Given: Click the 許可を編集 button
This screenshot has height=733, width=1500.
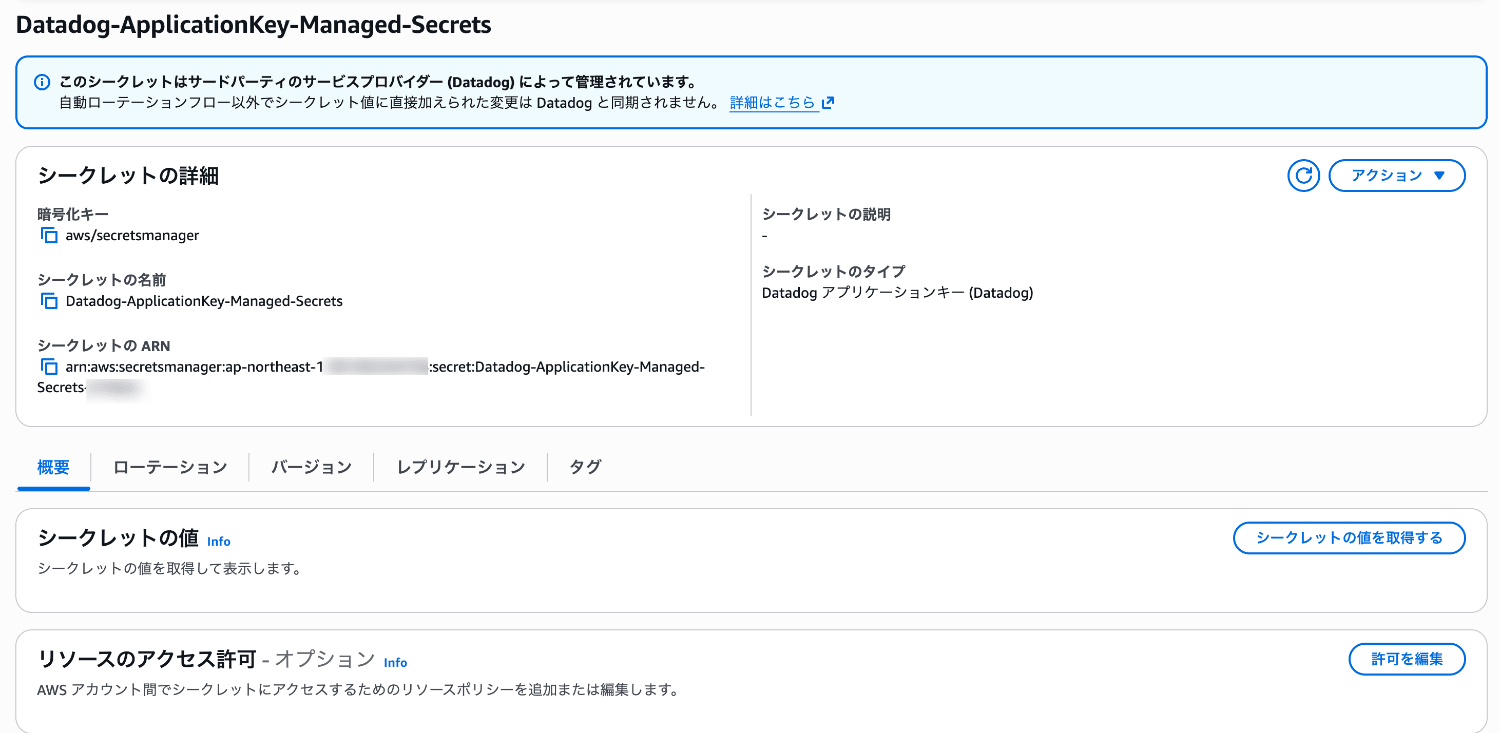Looking at the screenshot, I should coord(1407,659).
